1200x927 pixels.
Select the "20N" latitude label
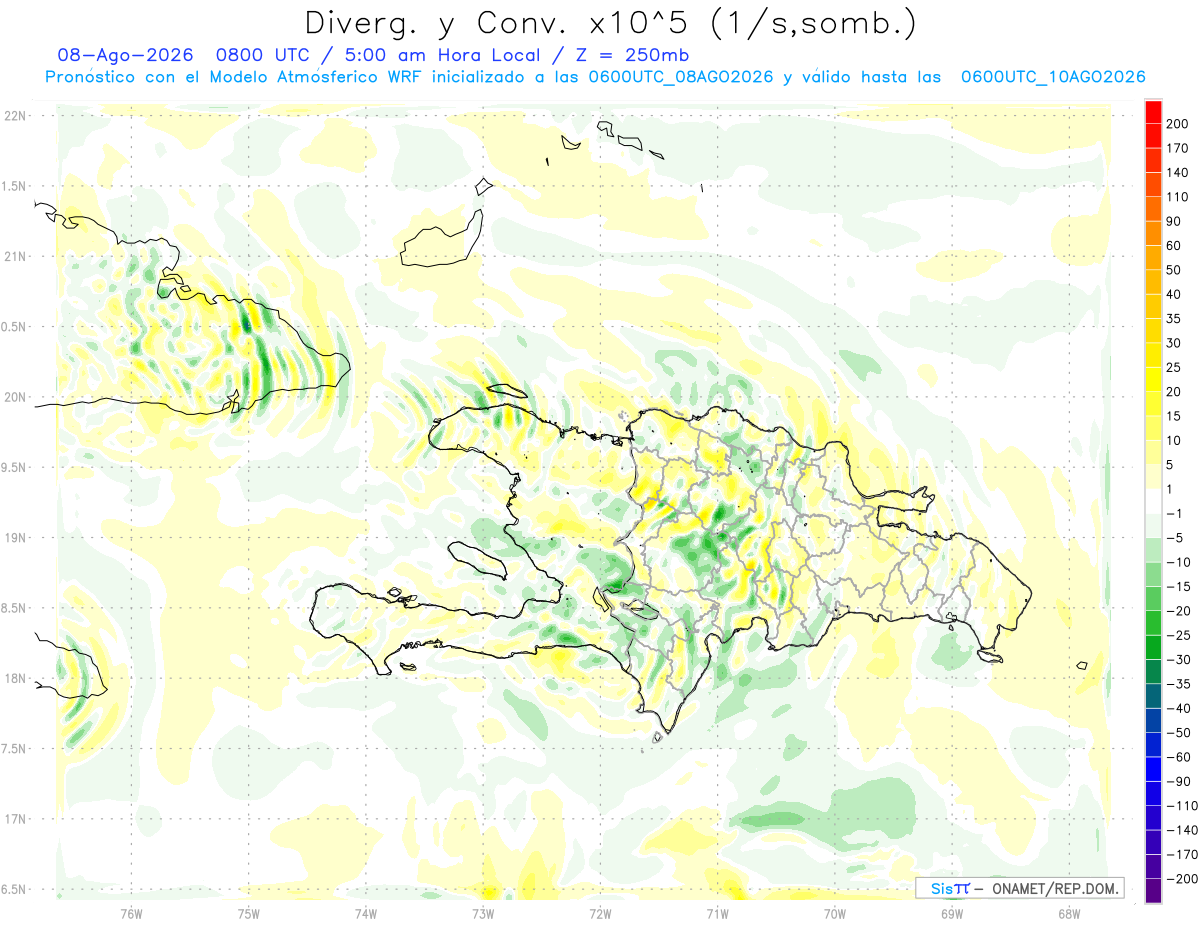[14, 397]
